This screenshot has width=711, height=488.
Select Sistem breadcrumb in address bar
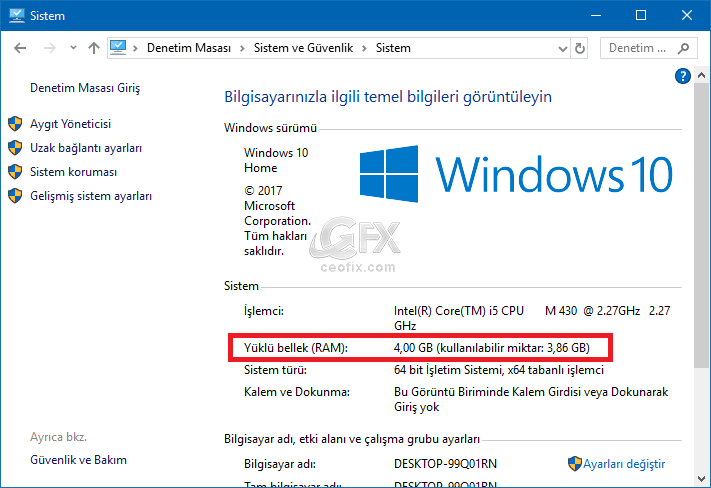pos(393,48)
